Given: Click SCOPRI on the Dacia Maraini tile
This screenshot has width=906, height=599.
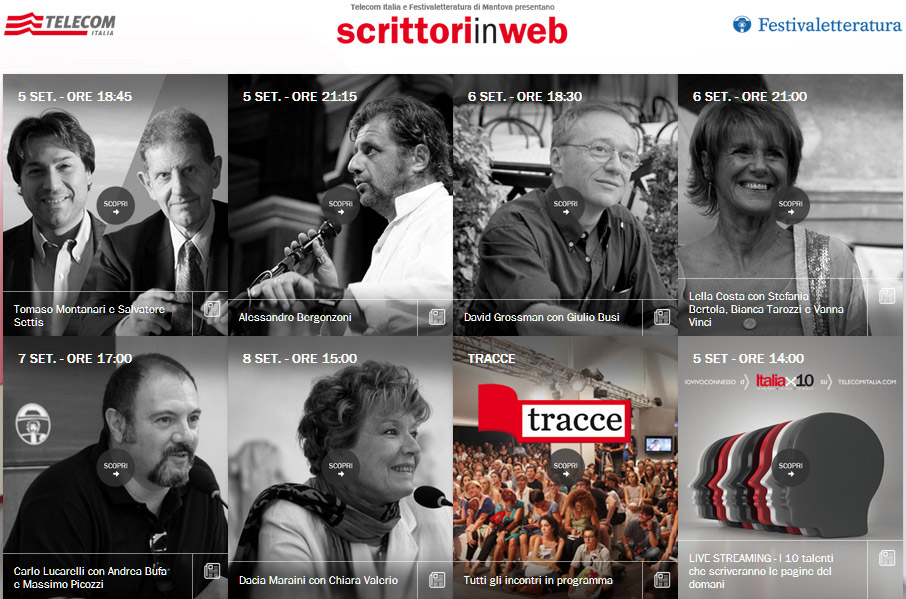Looking at the screenshot, I should (x=340, y=467).
